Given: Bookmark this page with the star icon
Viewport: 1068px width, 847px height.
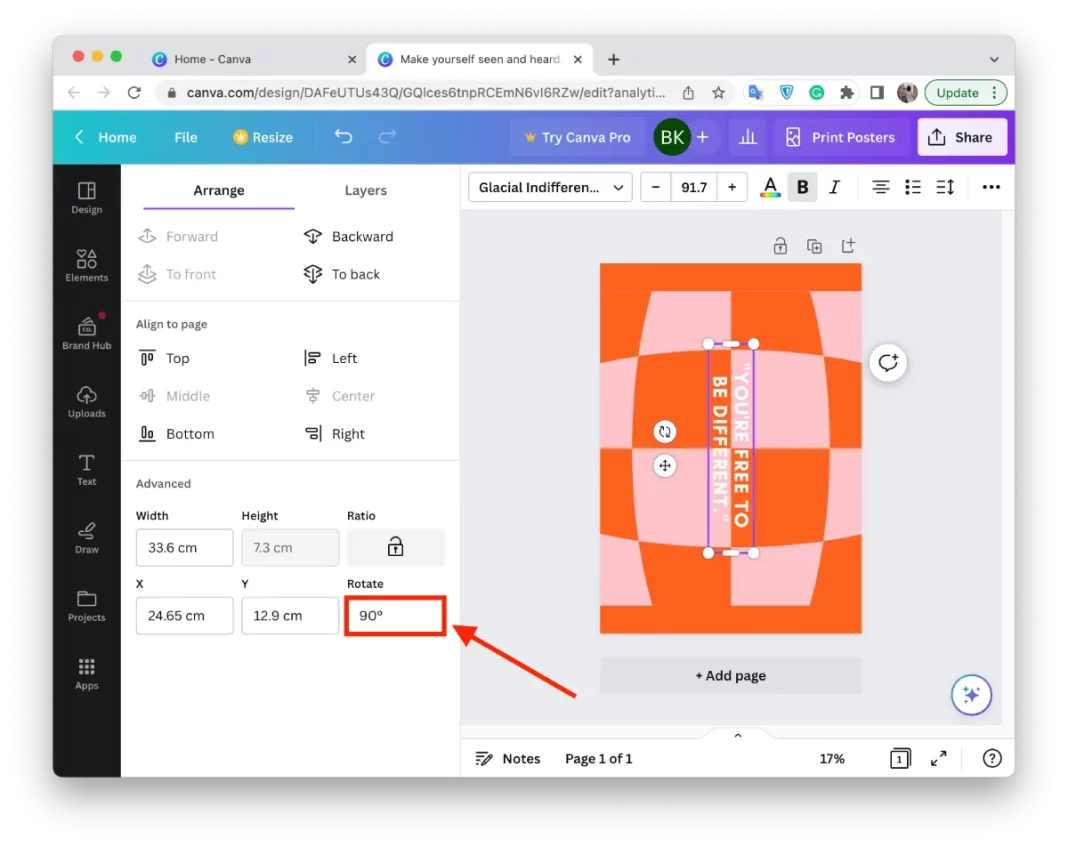Looking at the screenshot, I should 719,93.
